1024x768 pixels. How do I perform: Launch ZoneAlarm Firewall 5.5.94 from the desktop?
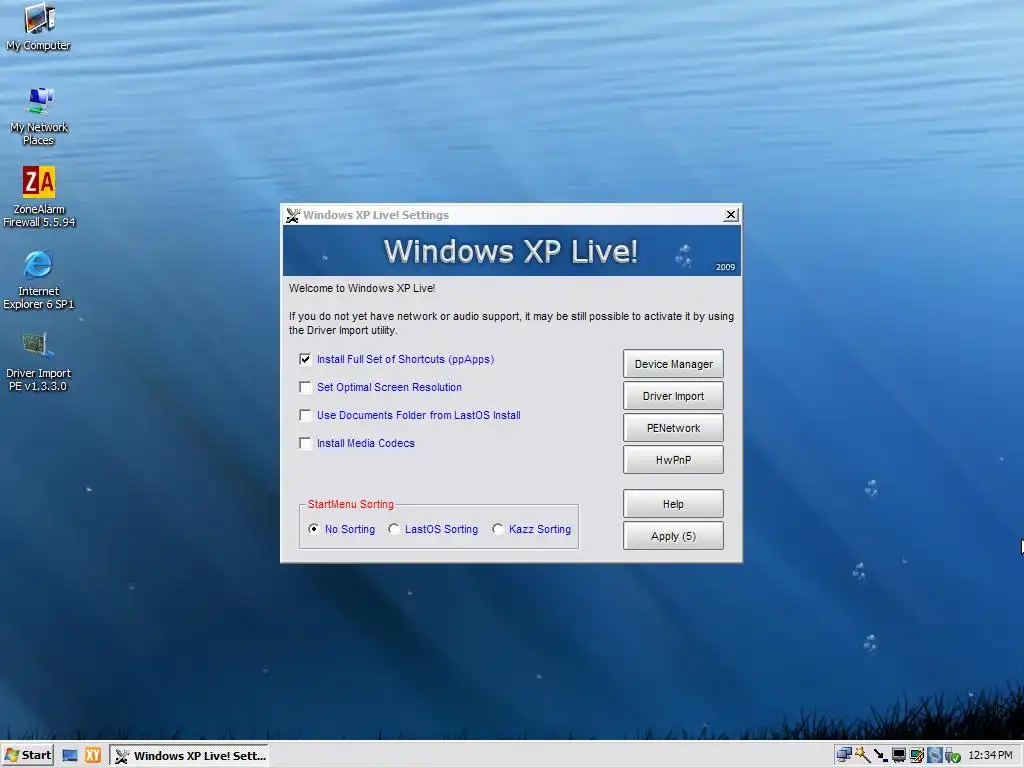39,197
